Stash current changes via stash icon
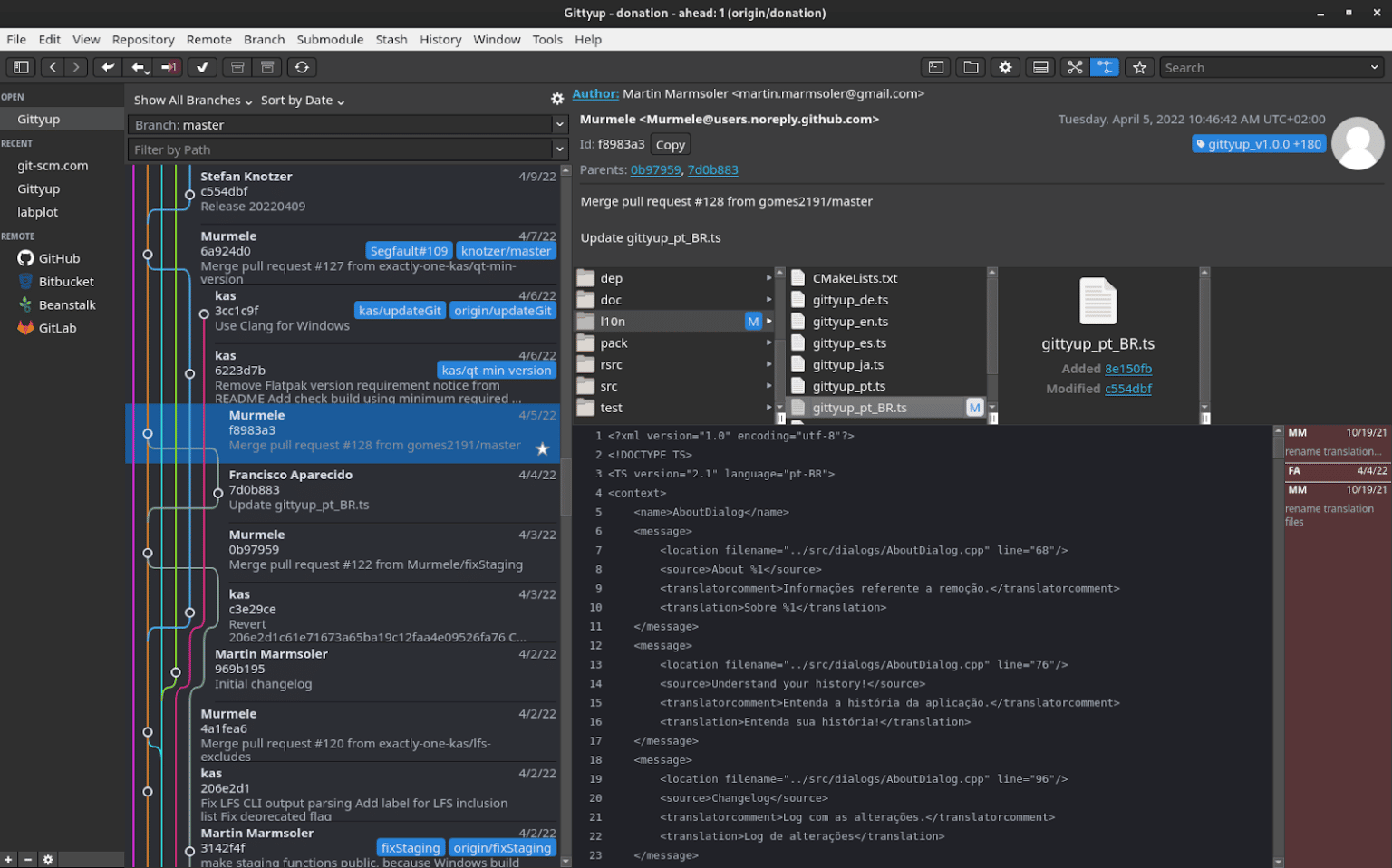Image resolution: width=1392 pixels, height=868 pixels. point(237,67)
